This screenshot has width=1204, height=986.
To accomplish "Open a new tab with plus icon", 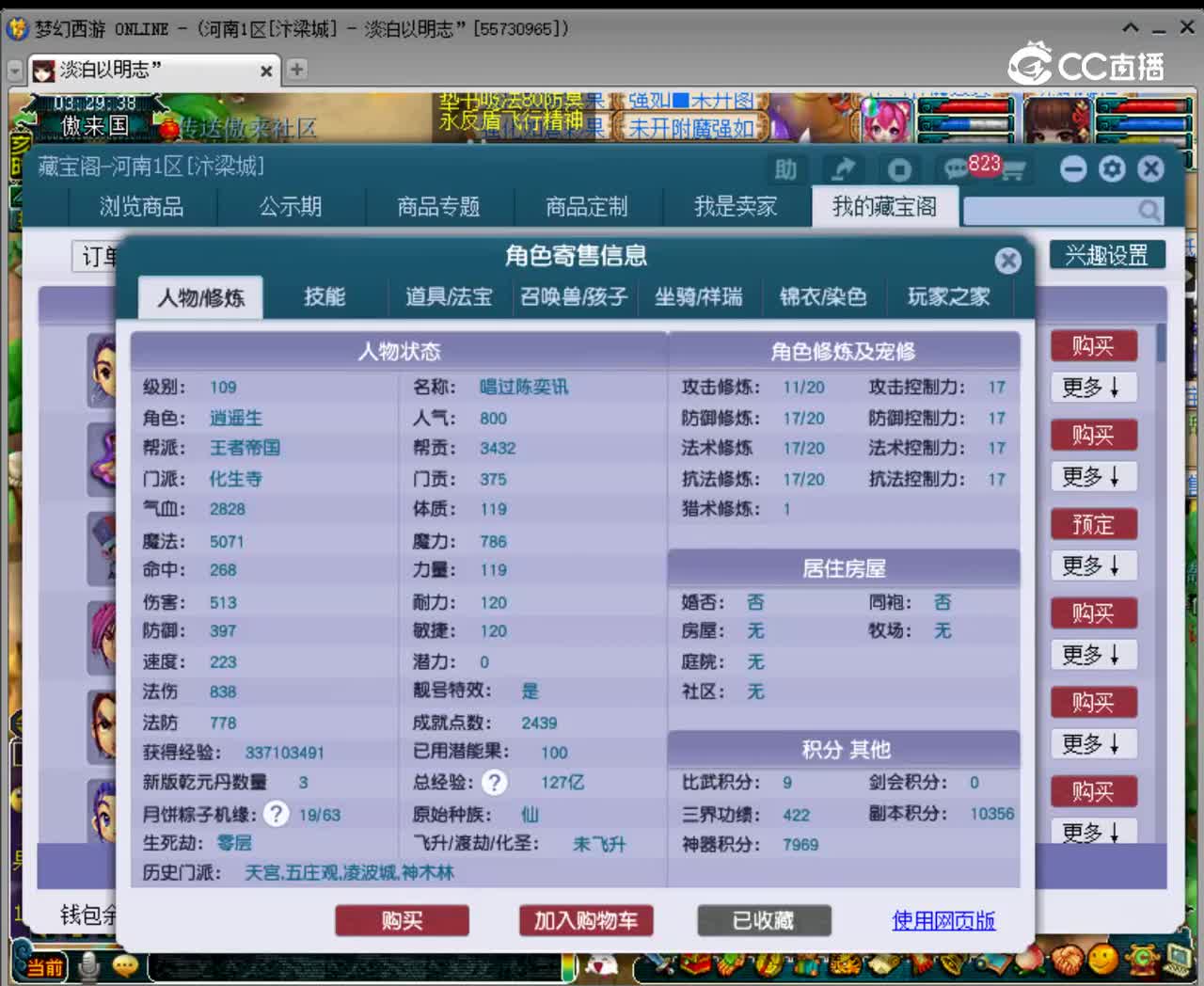I will pyautogui.click(x=296, y=70).
